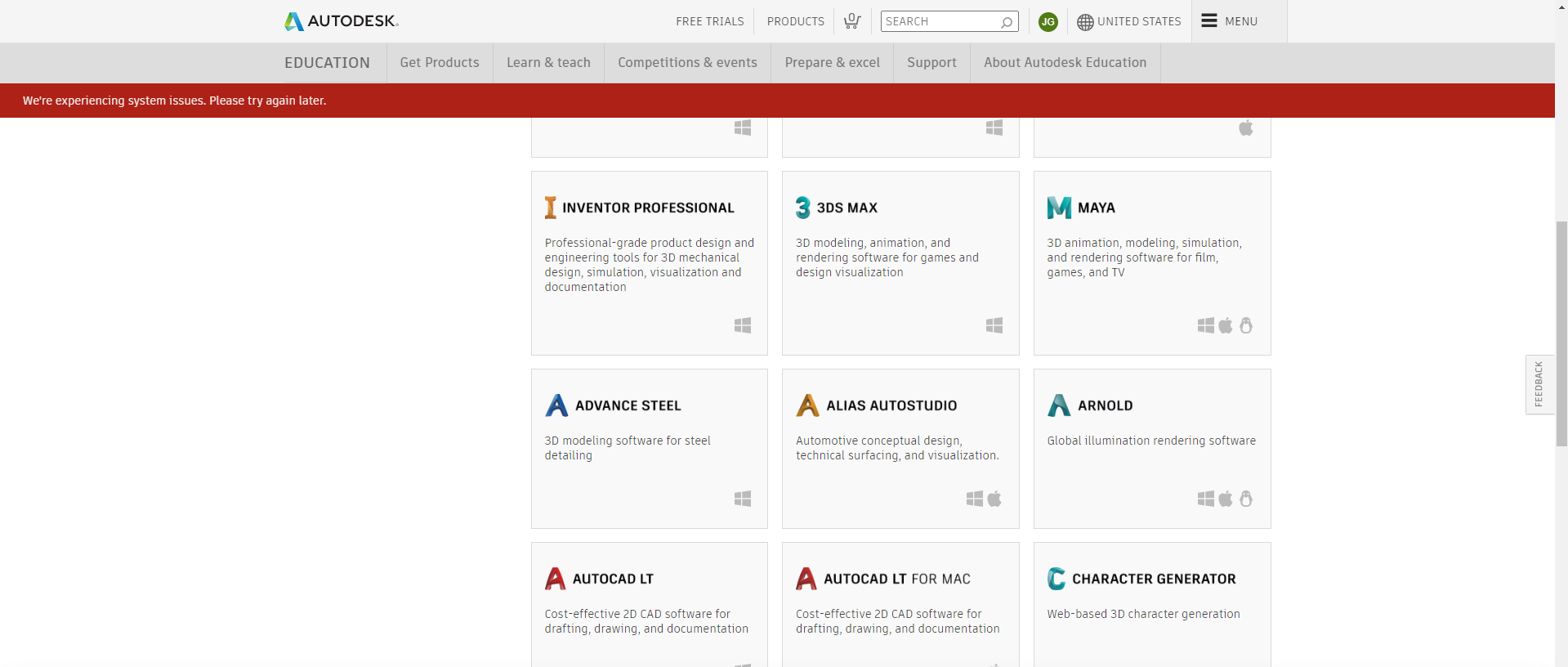Click Apple icon on Alias AutoStudio card
Viewport: 1568px width, 667px height.
pos(994,499)
